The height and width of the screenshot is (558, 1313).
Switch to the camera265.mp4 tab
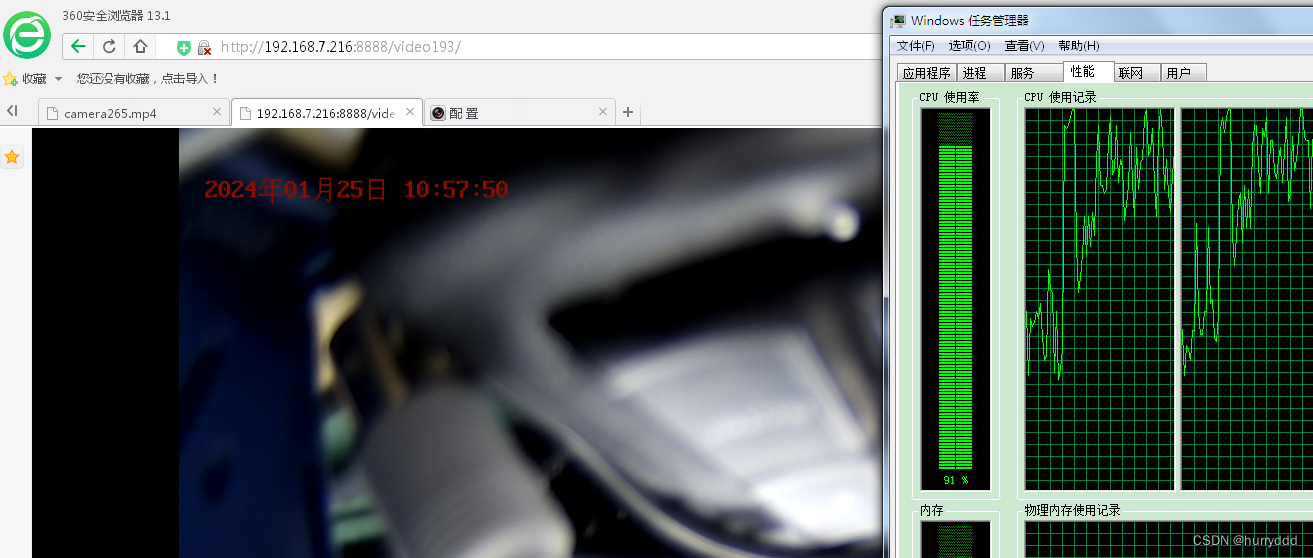pos(133,113)
